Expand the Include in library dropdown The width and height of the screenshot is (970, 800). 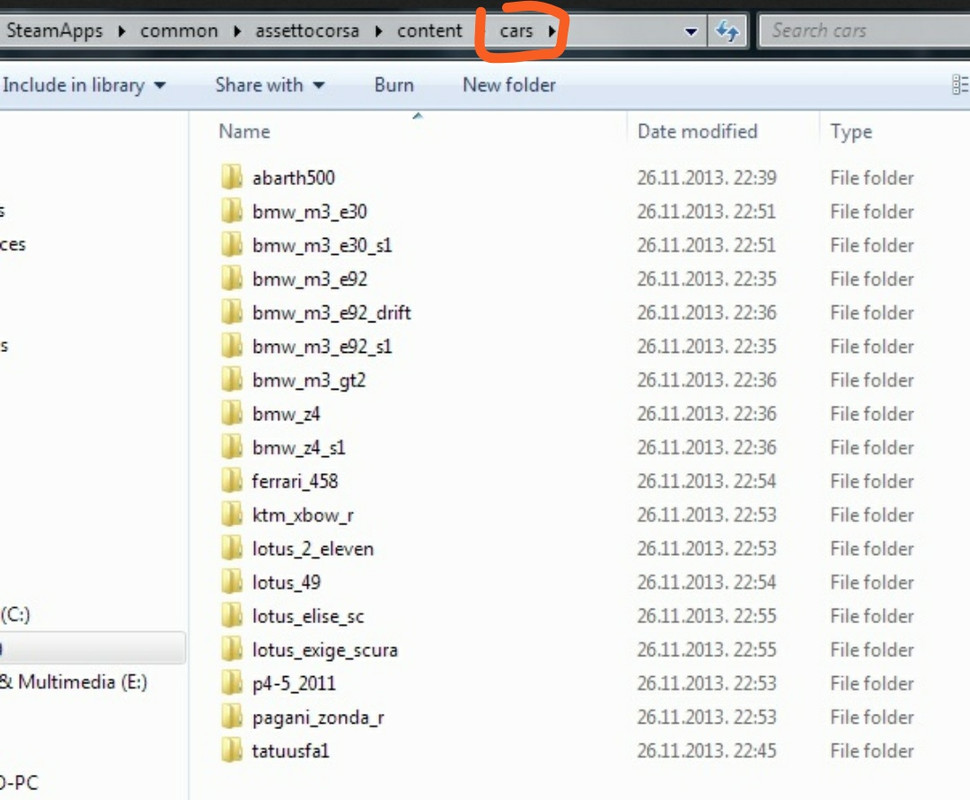(x=160, y=85)
